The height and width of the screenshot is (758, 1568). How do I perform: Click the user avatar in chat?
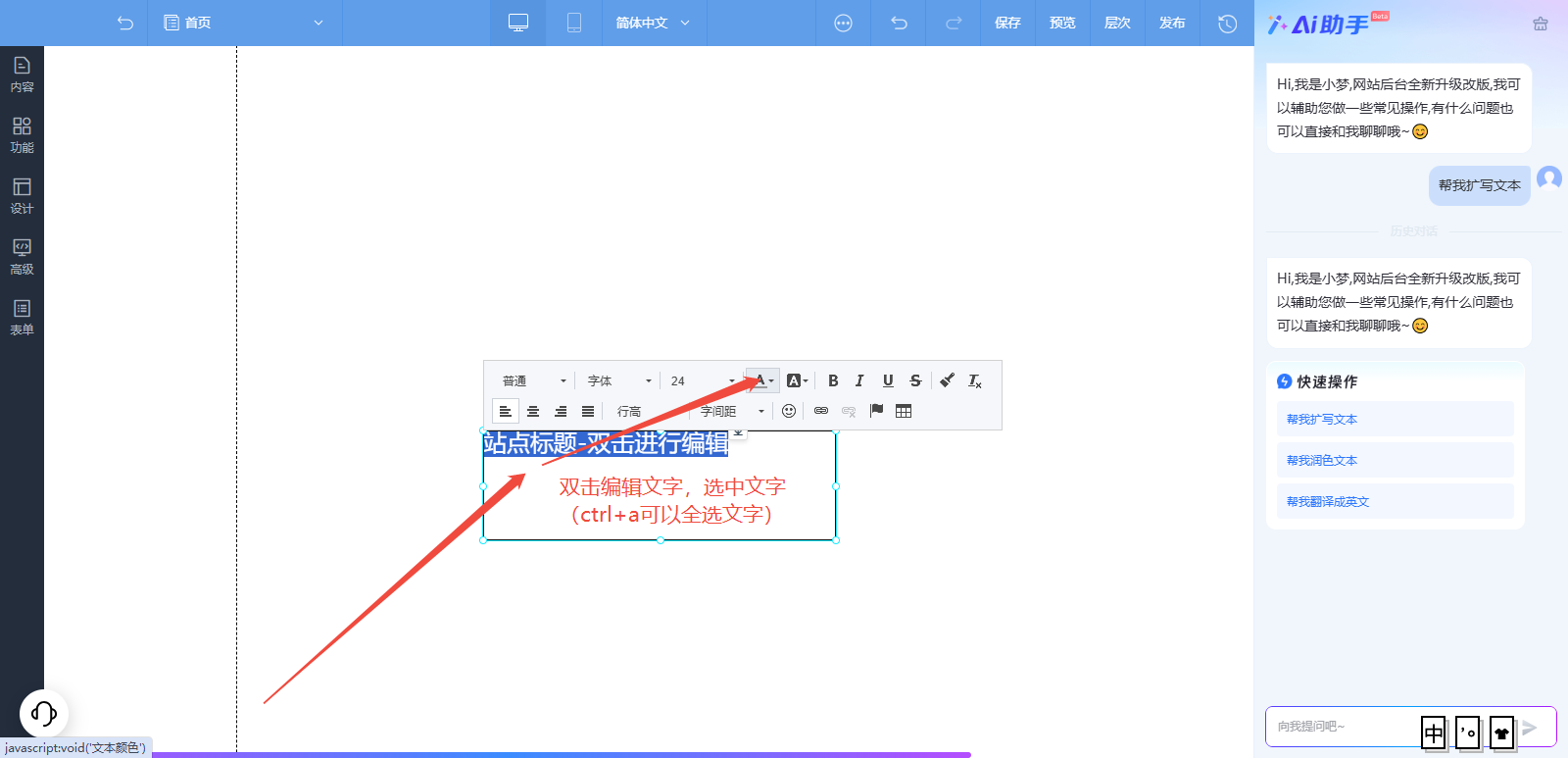pos(1549,178)
